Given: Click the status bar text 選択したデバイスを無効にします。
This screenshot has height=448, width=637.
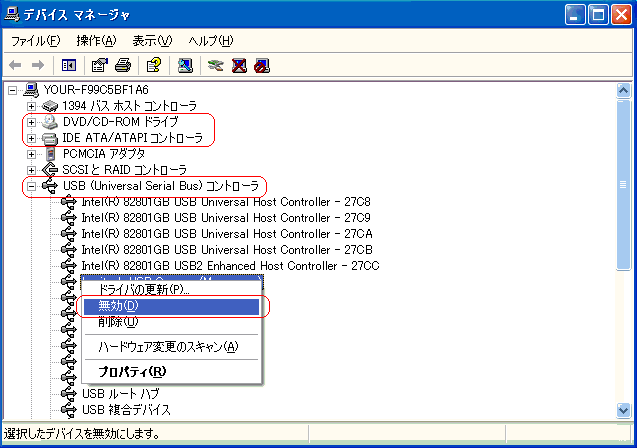Looking at the screenshot, I should point(82,434).
